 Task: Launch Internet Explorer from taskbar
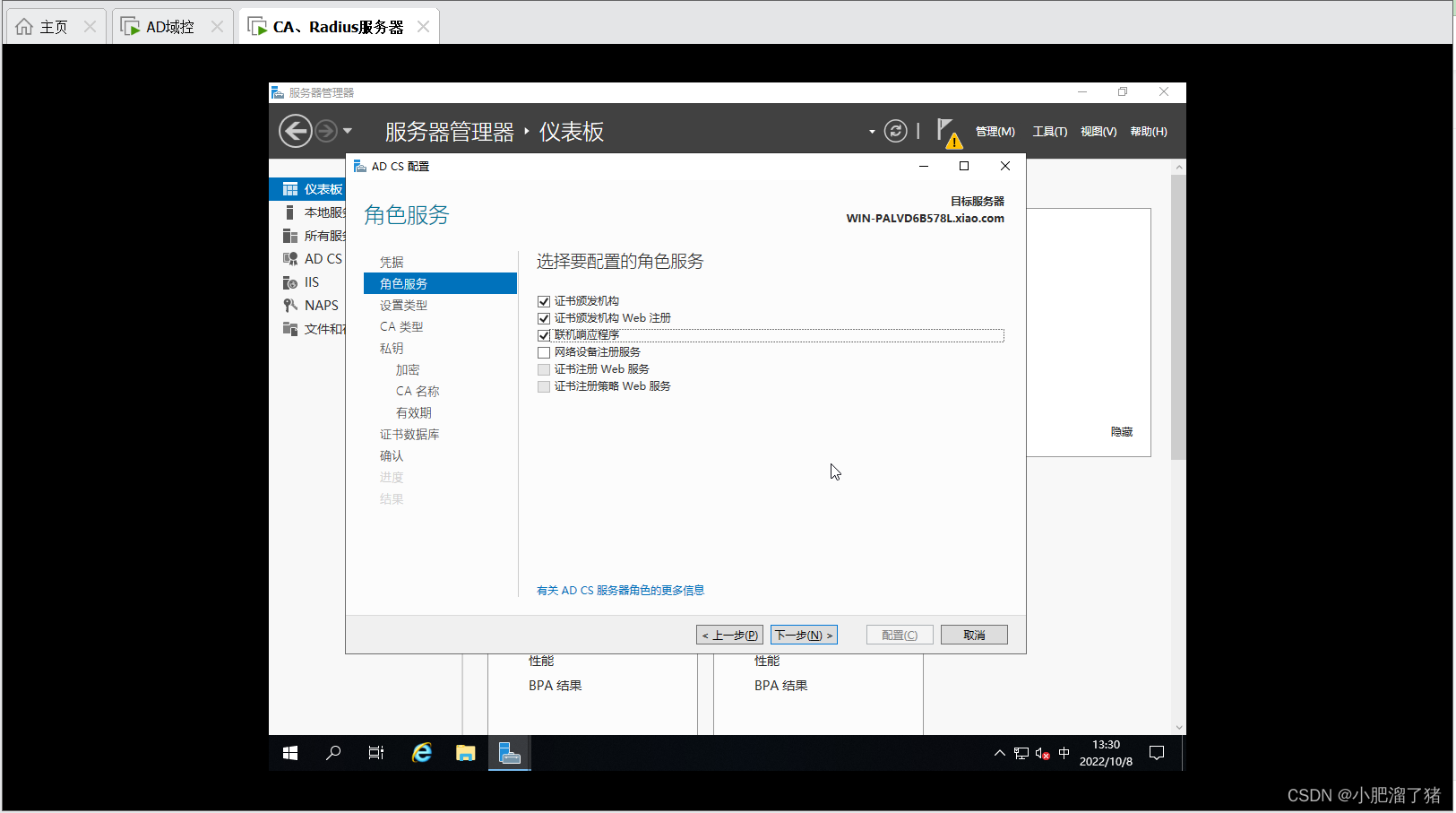point(421,753)
